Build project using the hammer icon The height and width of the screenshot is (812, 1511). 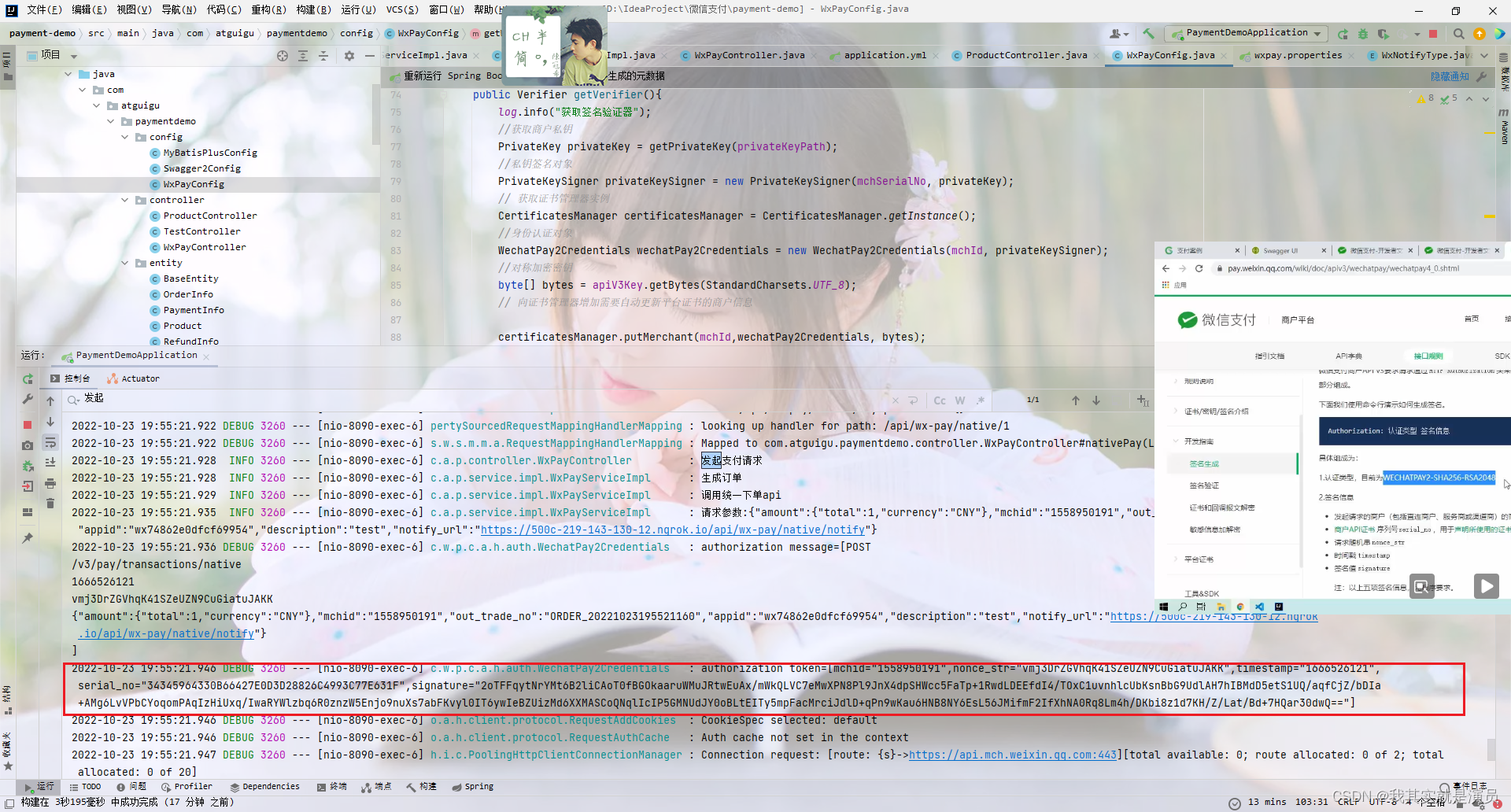pyautogui.click(x=1149, y=34)
